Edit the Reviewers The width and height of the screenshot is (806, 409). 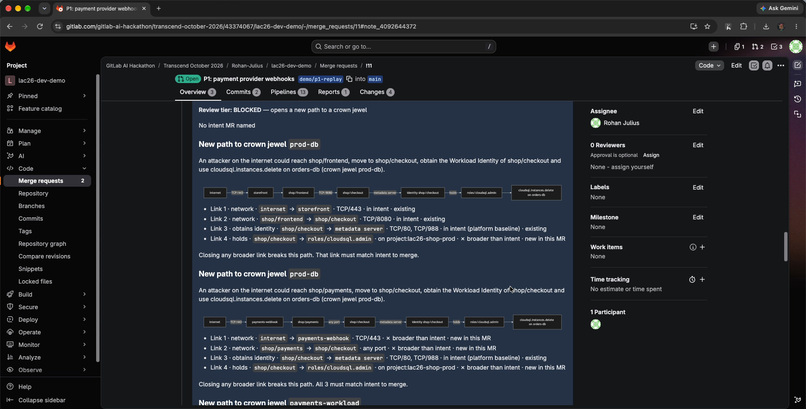pyautogui.click(x=698, y=145)
